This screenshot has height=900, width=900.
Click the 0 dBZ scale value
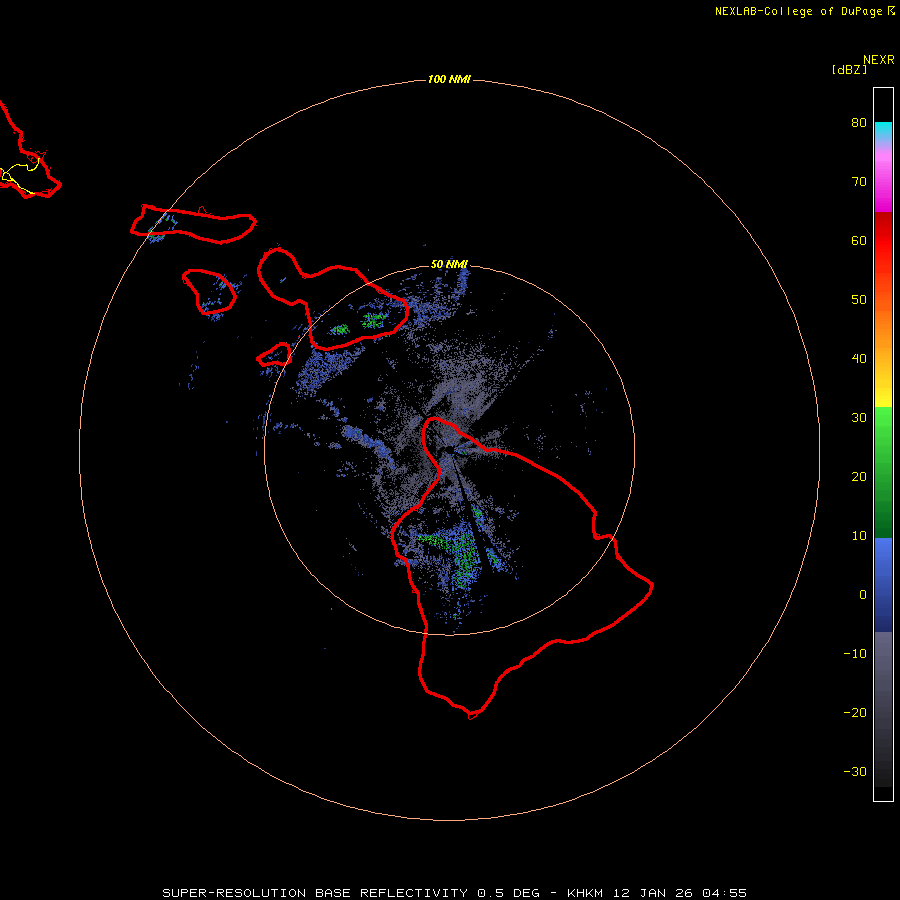(x=863, y=595)
